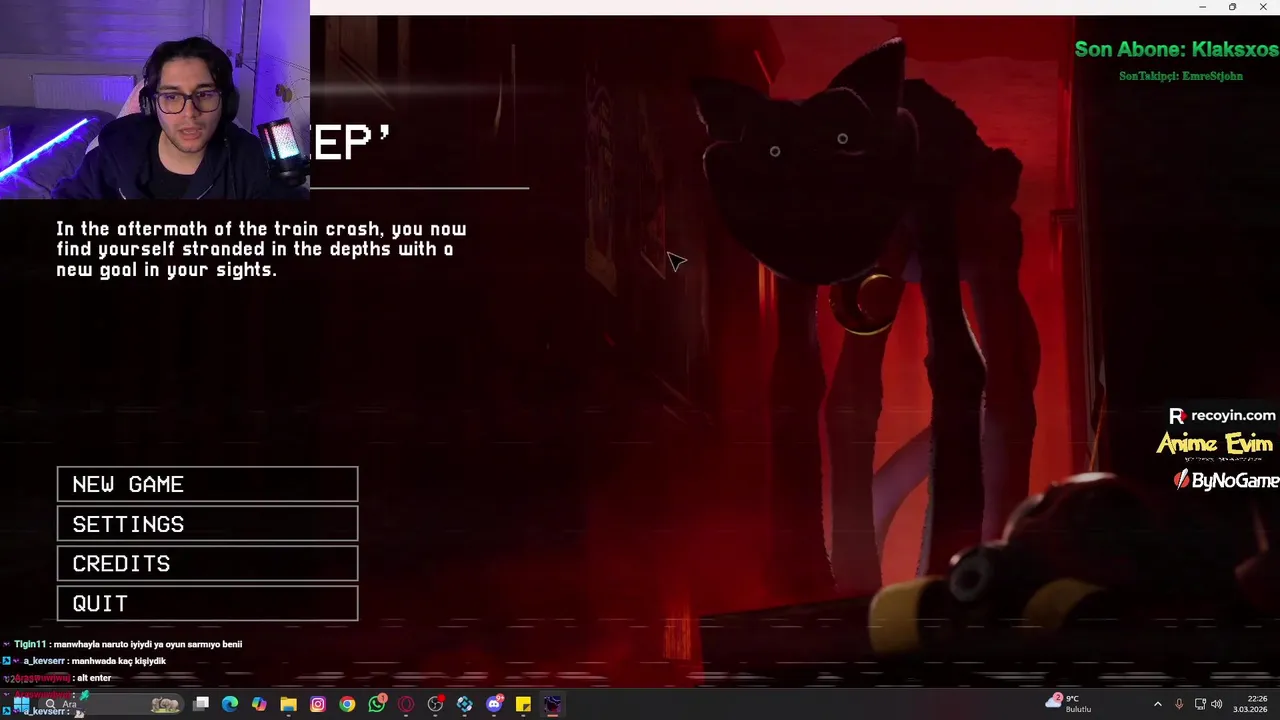The width and height of the screenshot is (1280, 720).
Task: Start a new game from the menu
Action: click(x=207, y=484)
